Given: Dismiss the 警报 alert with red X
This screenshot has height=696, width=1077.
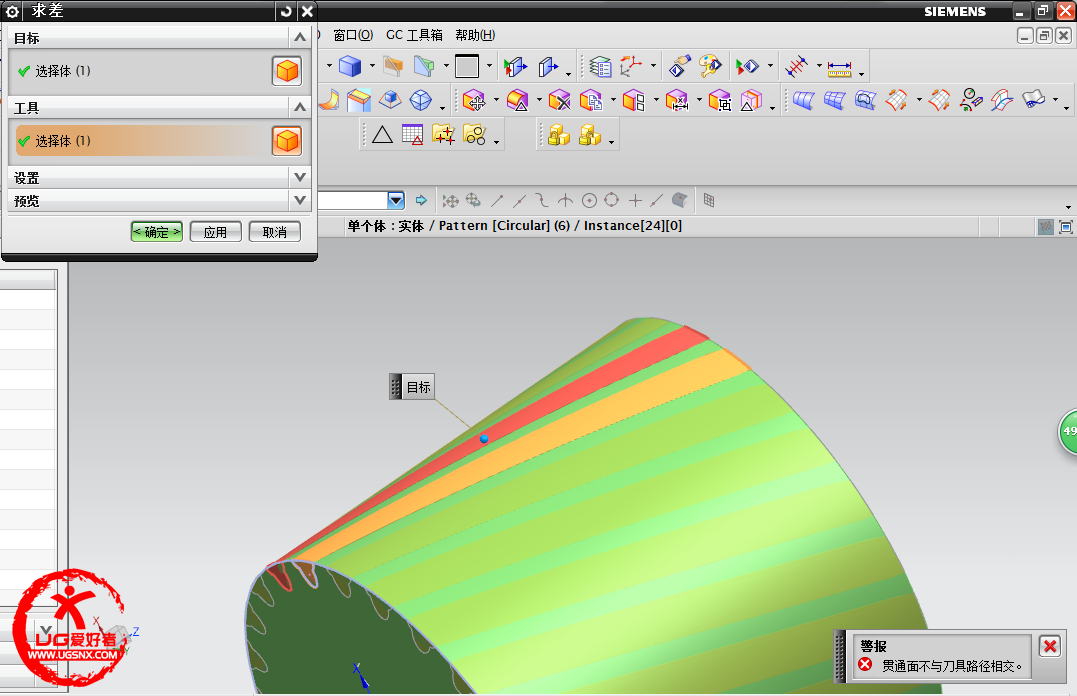Looking at the screenshot, I should pyautogui.click(x=1050, y=646).
